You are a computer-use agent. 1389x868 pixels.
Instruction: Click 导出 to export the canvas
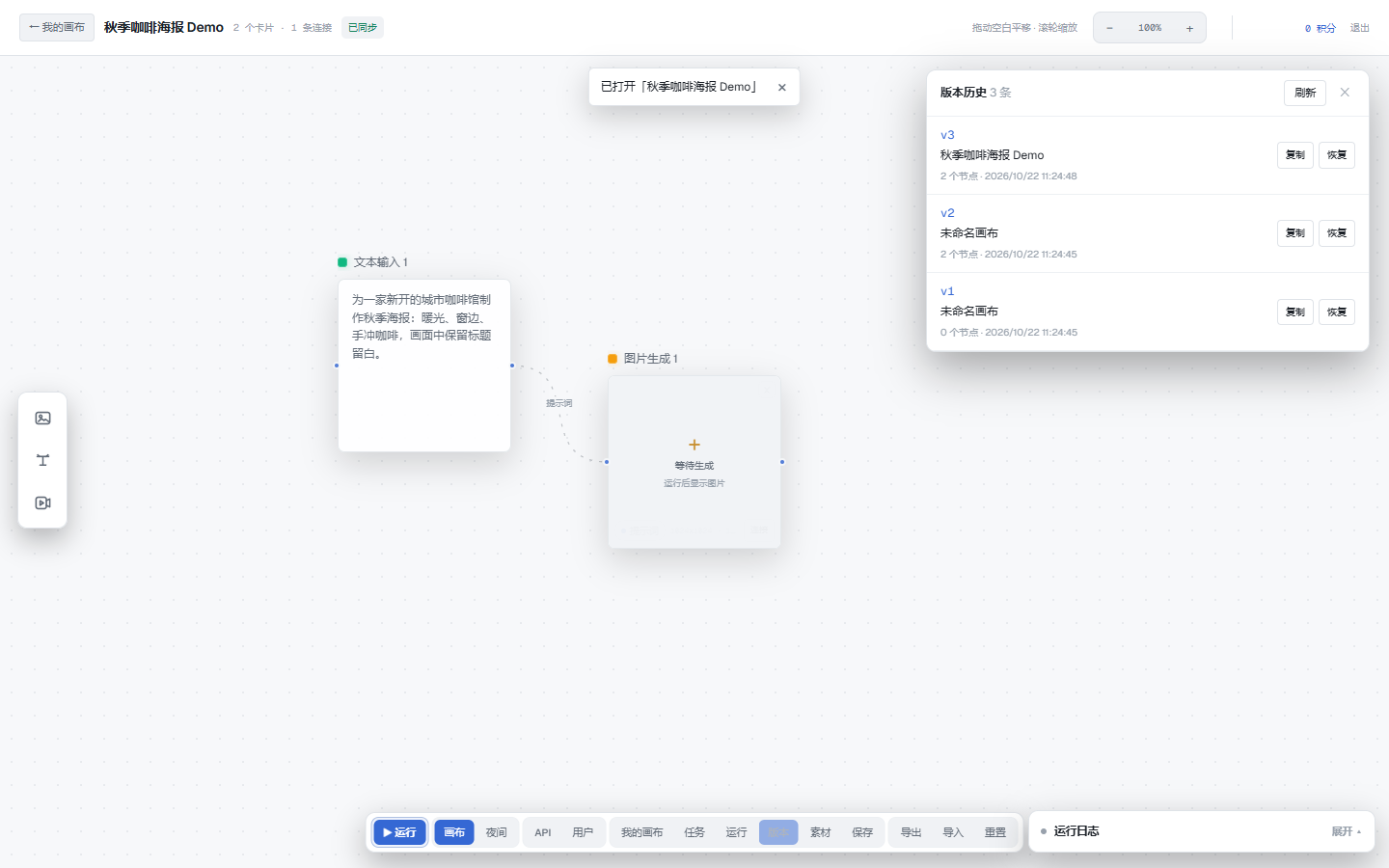(911, 832)
